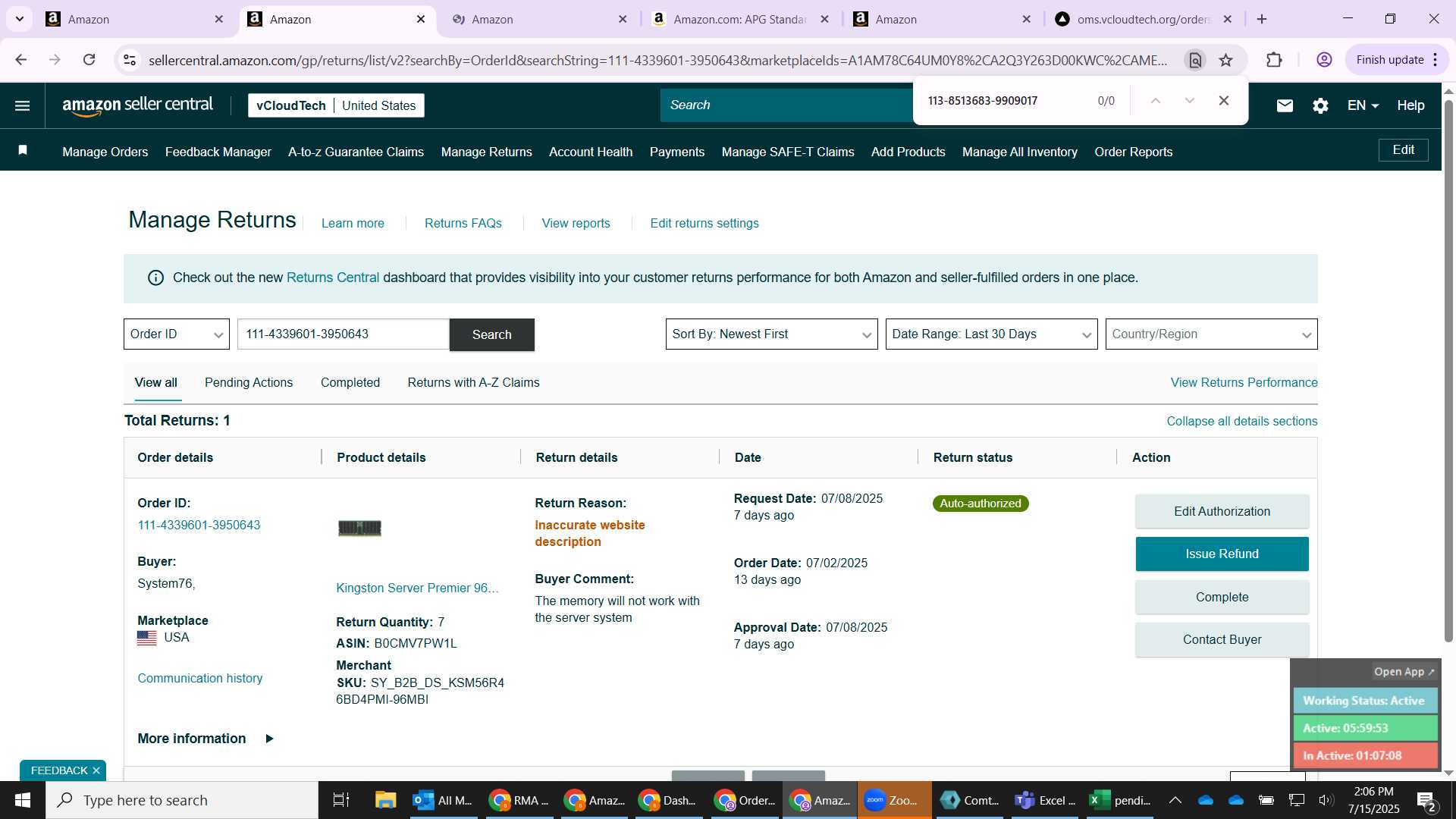Expand the More information section
The image size is (1456, 819).
click(x=206, y=739)
